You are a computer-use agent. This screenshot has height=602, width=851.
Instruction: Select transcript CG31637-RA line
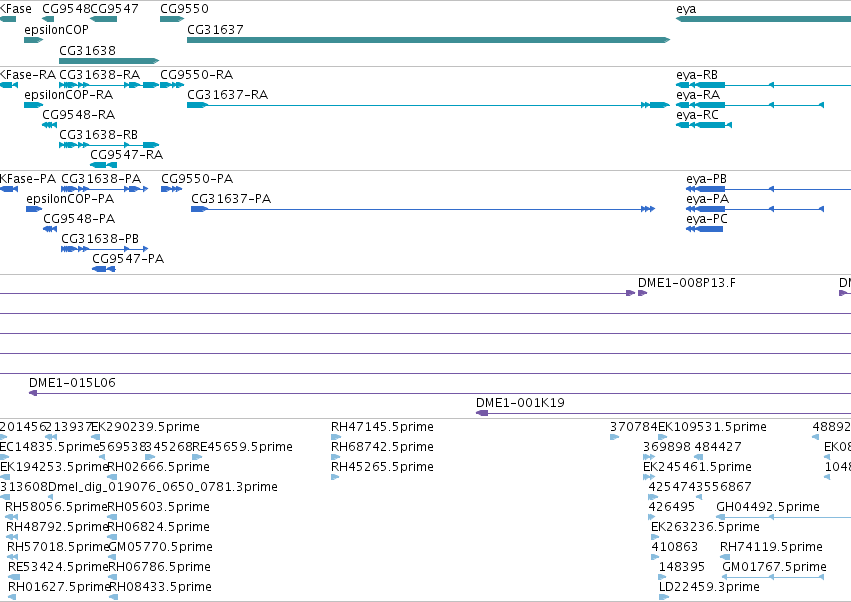point(428,105)
